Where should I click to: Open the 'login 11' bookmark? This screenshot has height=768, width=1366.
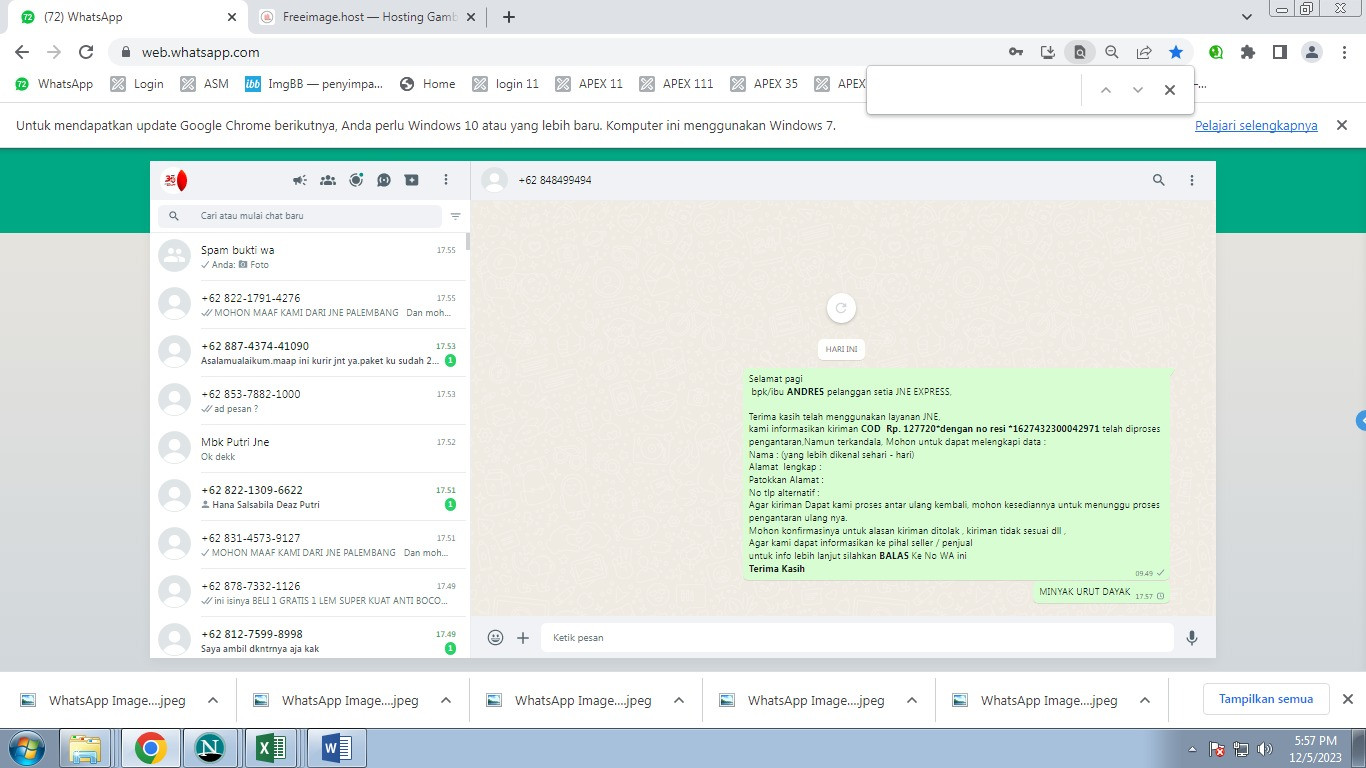pyautogui.click(x=506, y=84)
